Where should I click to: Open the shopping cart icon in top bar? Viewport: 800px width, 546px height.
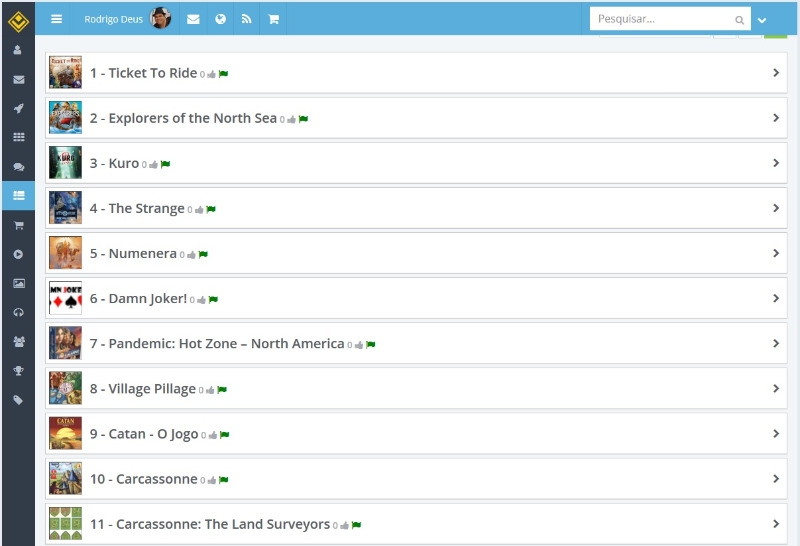coord(273,19)
